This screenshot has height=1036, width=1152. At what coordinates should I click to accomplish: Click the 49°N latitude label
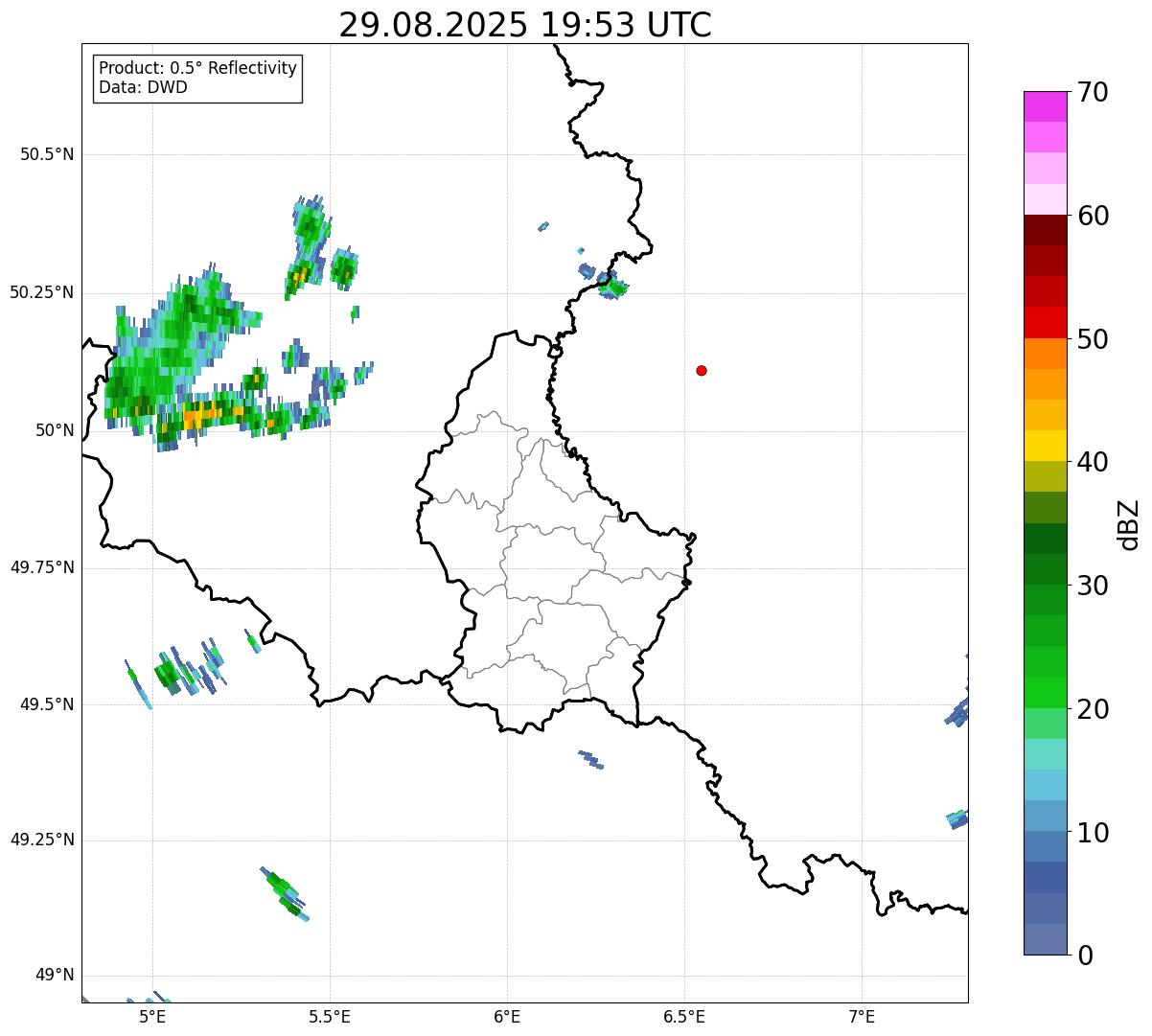click(55, 975)
